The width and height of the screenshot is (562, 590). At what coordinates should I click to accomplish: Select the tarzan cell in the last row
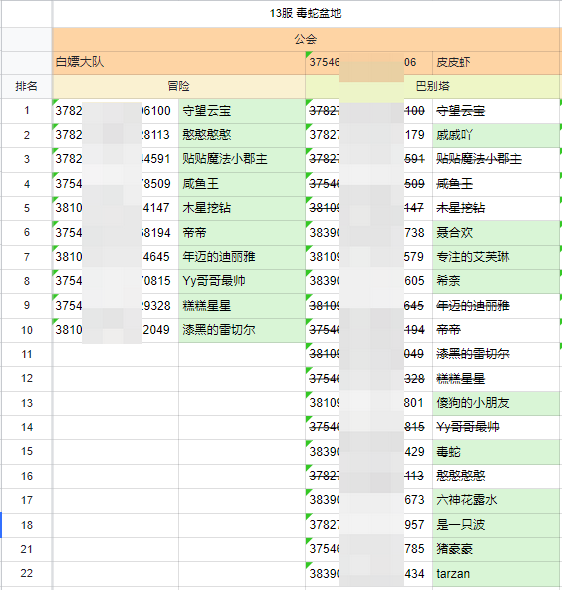pos(496,573)
